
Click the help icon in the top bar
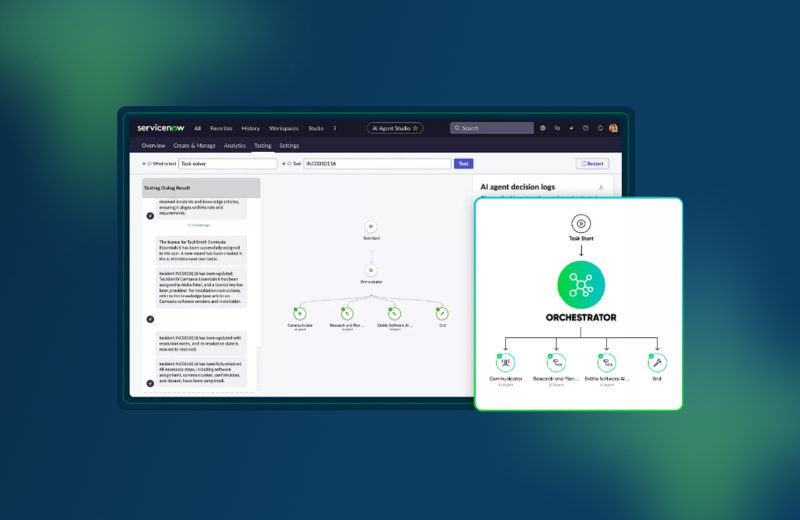[x=586, y=128]
